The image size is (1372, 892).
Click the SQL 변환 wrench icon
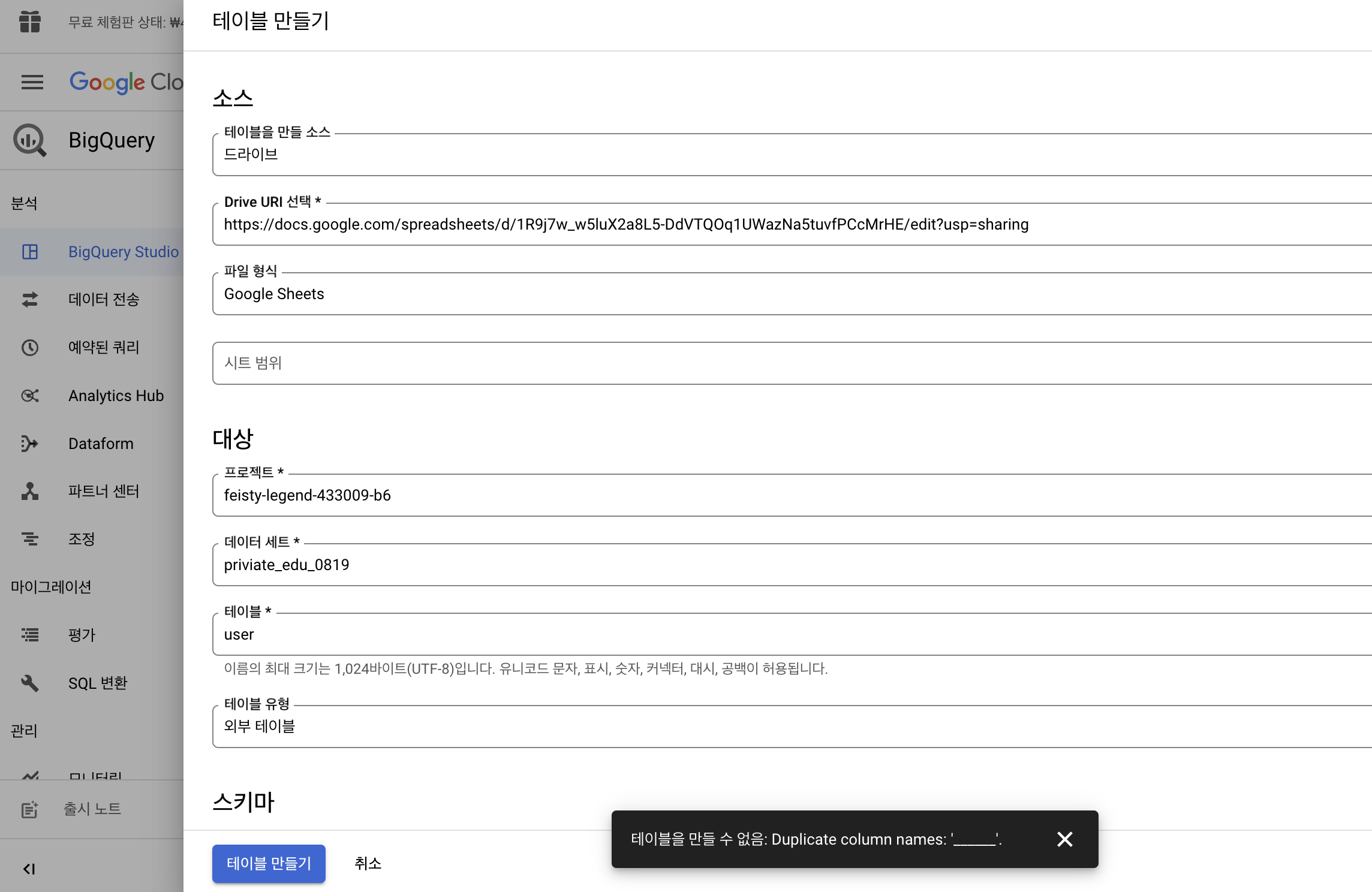click(x=30, y=683)
